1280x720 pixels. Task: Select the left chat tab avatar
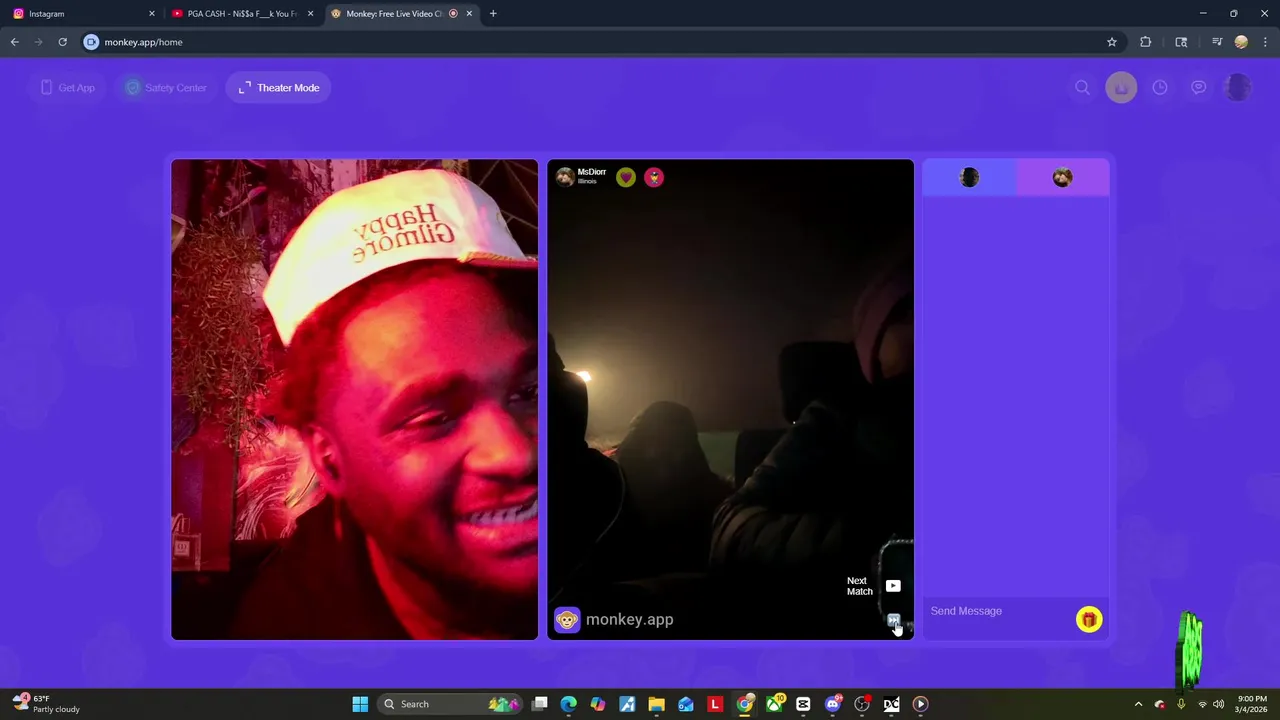pos(969,177)
